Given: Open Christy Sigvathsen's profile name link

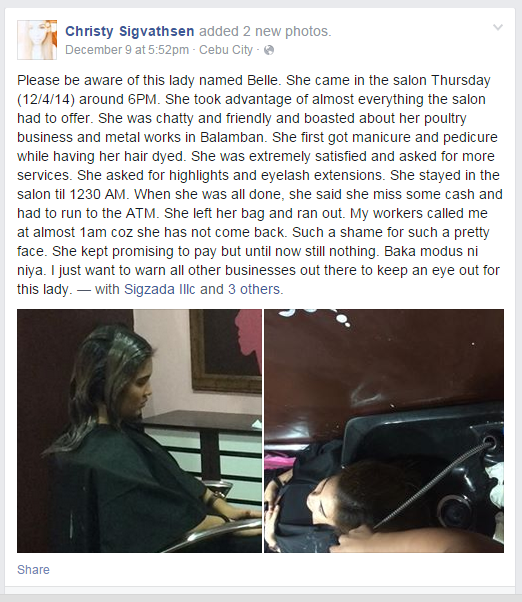Looking at the screenshot, I should pos(130,31).
